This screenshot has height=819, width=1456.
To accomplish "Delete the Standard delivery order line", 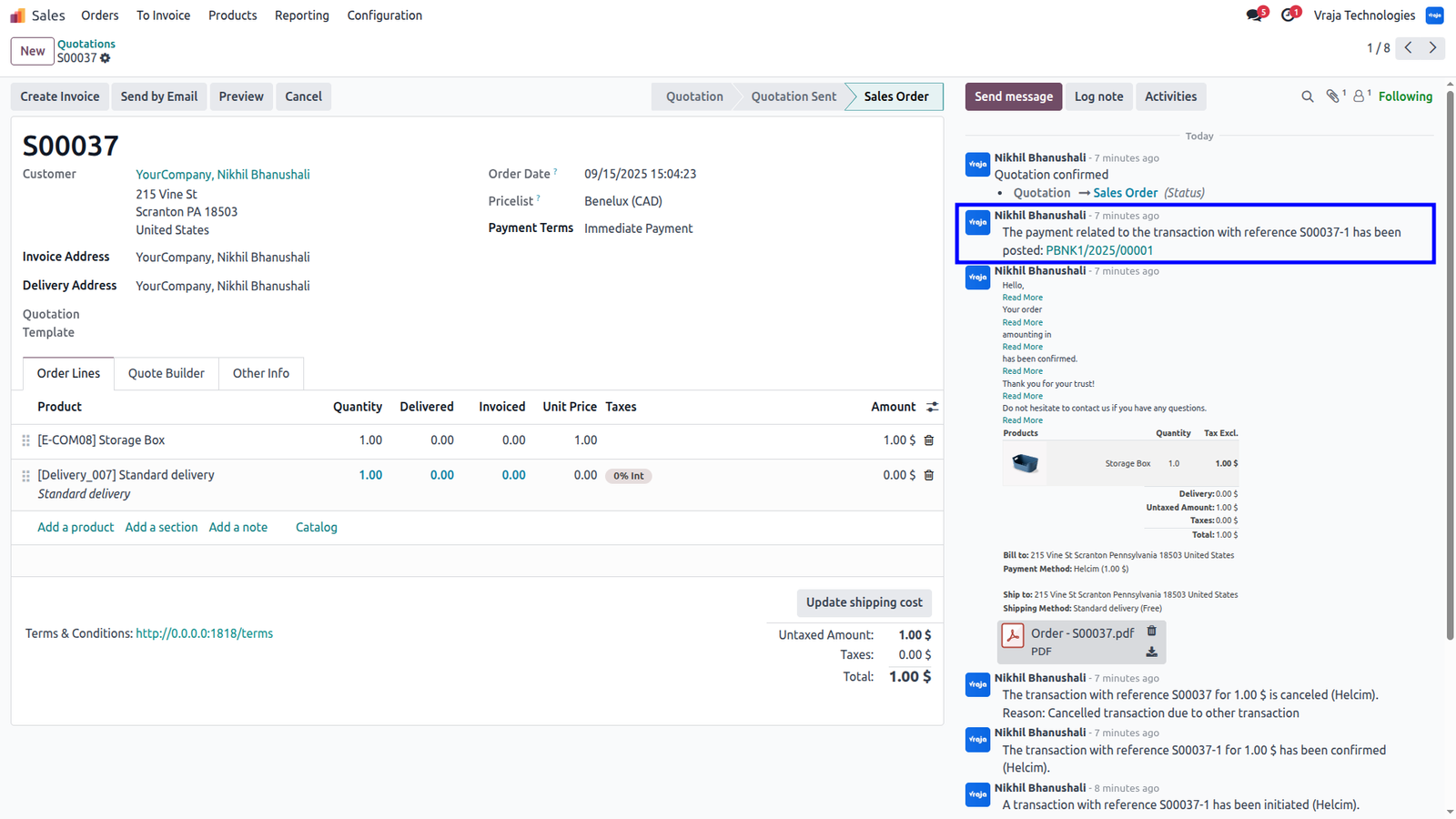I will click(929, 475).
